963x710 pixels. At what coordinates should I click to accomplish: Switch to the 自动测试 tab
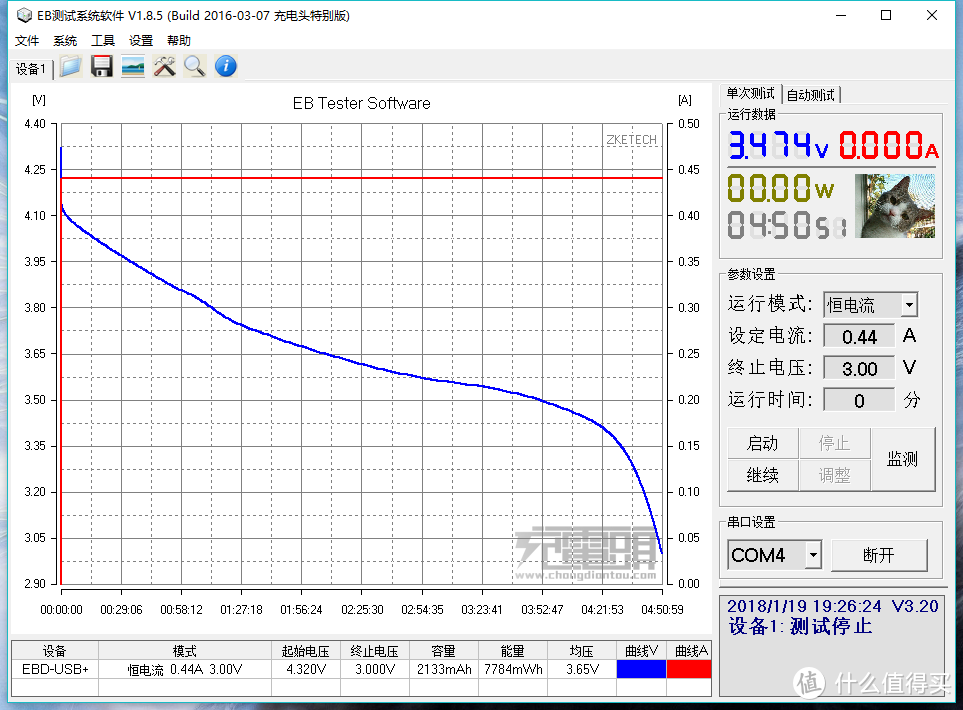click(x=811, y=95)
